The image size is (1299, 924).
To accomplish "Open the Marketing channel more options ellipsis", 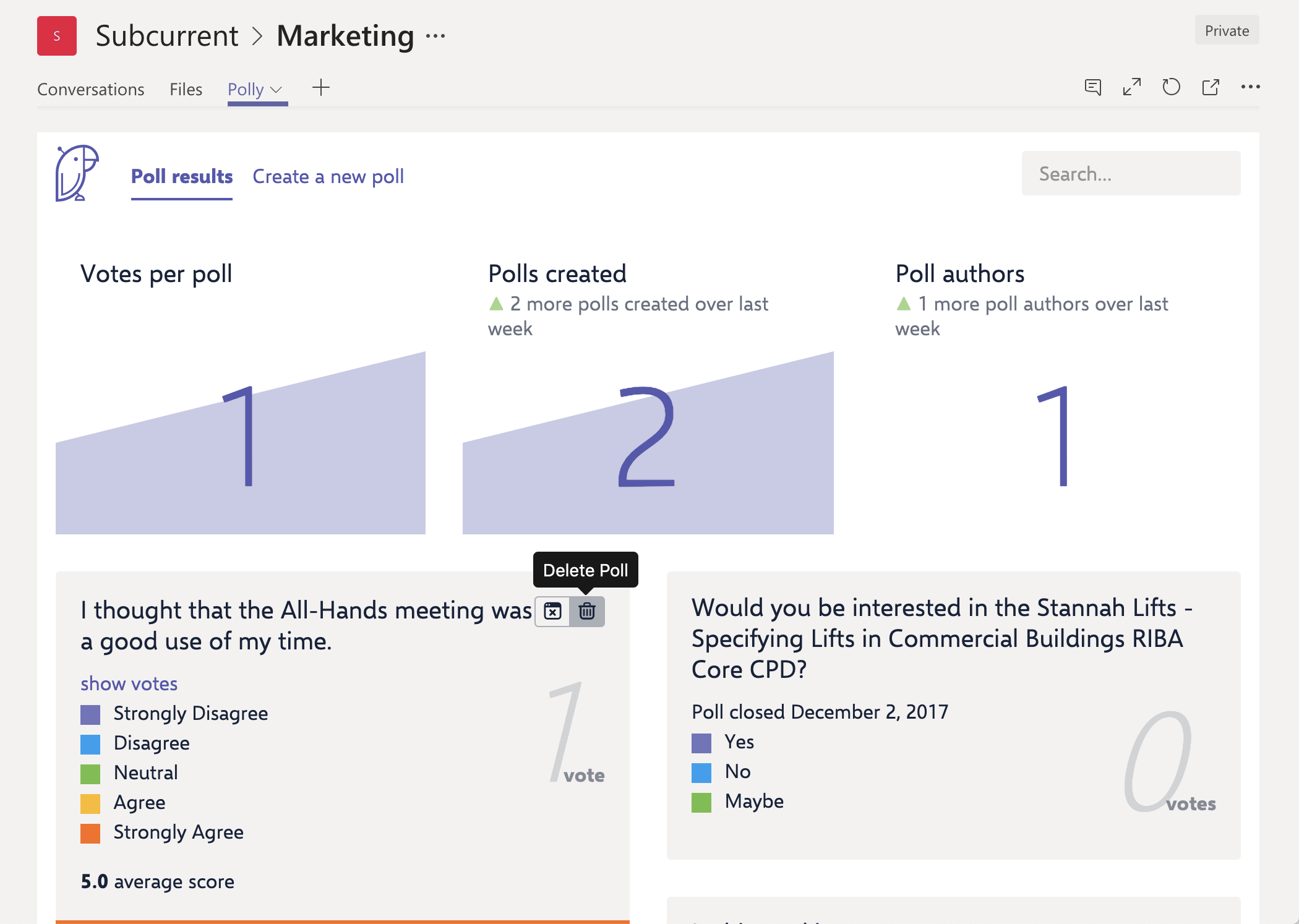I will (x=435, y=36).
